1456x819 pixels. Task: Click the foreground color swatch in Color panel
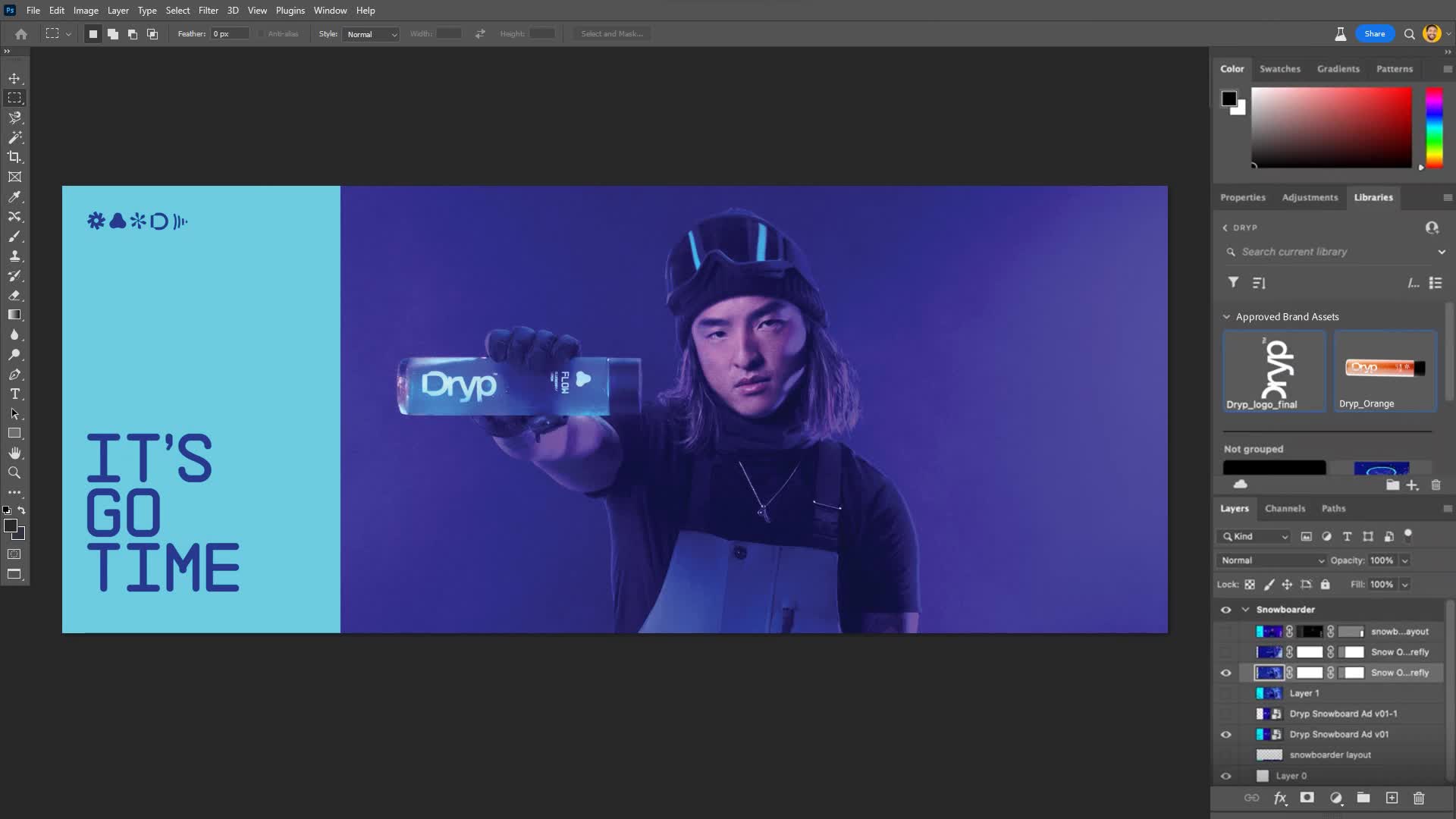click(1228, 99)
